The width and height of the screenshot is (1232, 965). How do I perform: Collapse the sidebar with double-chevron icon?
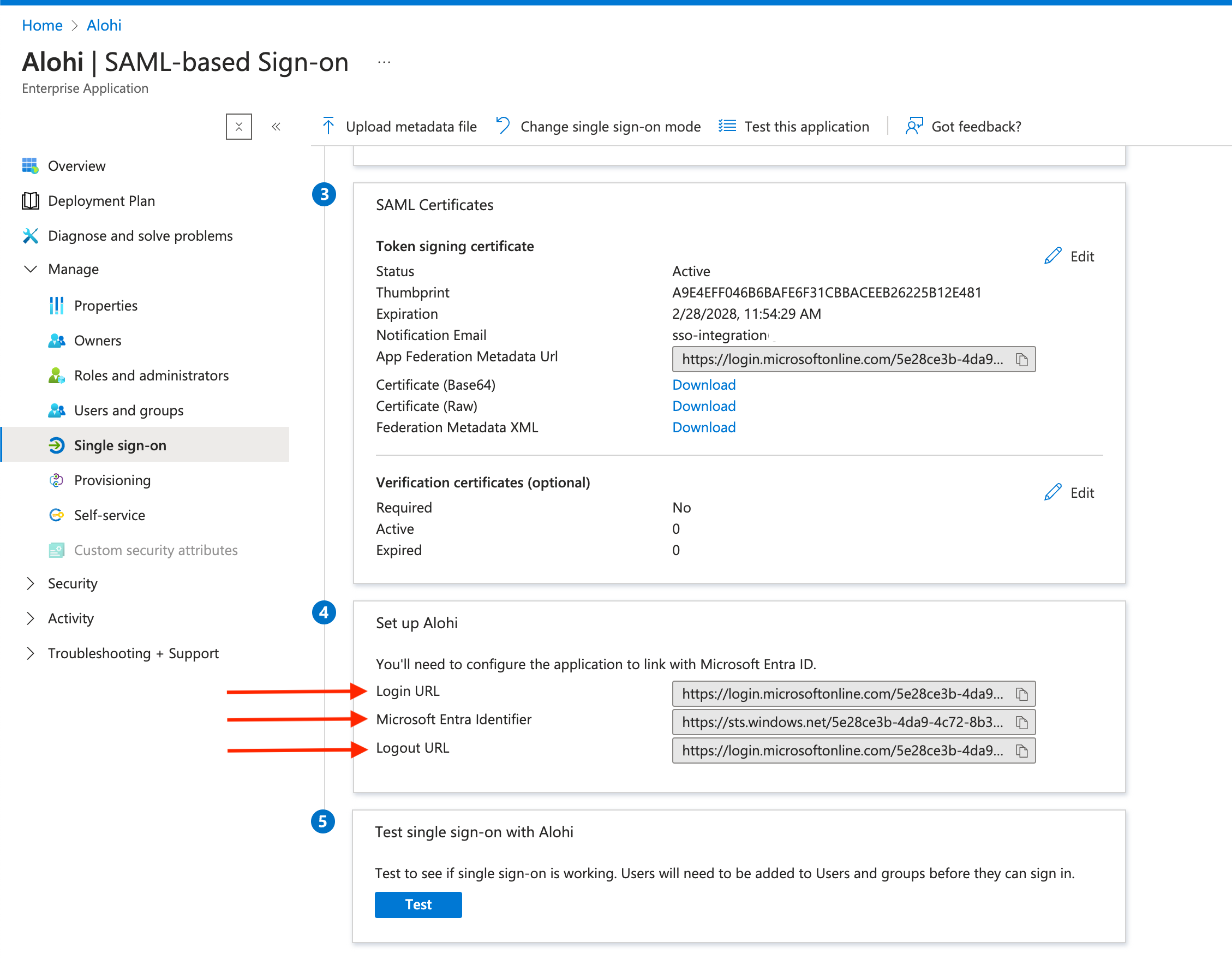click(x=276, y=127)
